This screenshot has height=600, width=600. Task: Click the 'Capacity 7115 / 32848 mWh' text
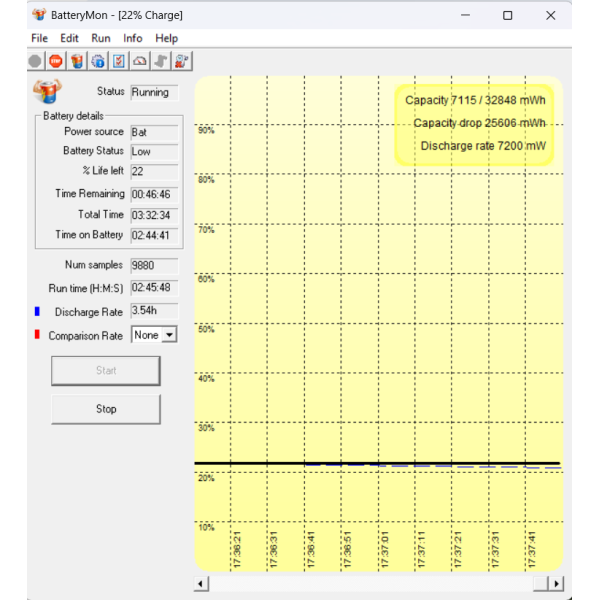point(475,100)
